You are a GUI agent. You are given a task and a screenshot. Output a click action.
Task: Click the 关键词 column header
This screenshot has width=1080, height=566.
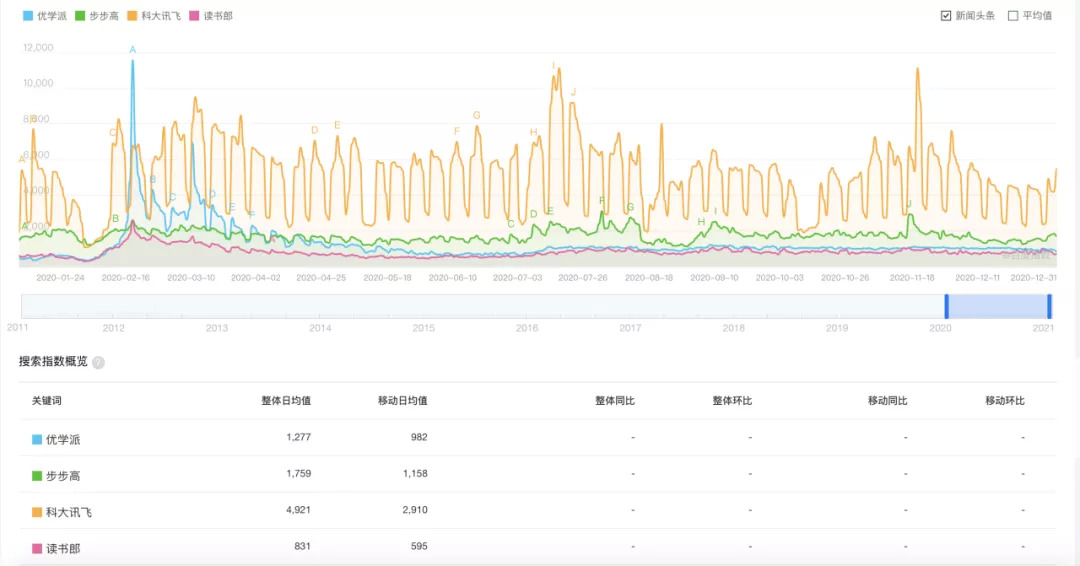coord(46,401)
